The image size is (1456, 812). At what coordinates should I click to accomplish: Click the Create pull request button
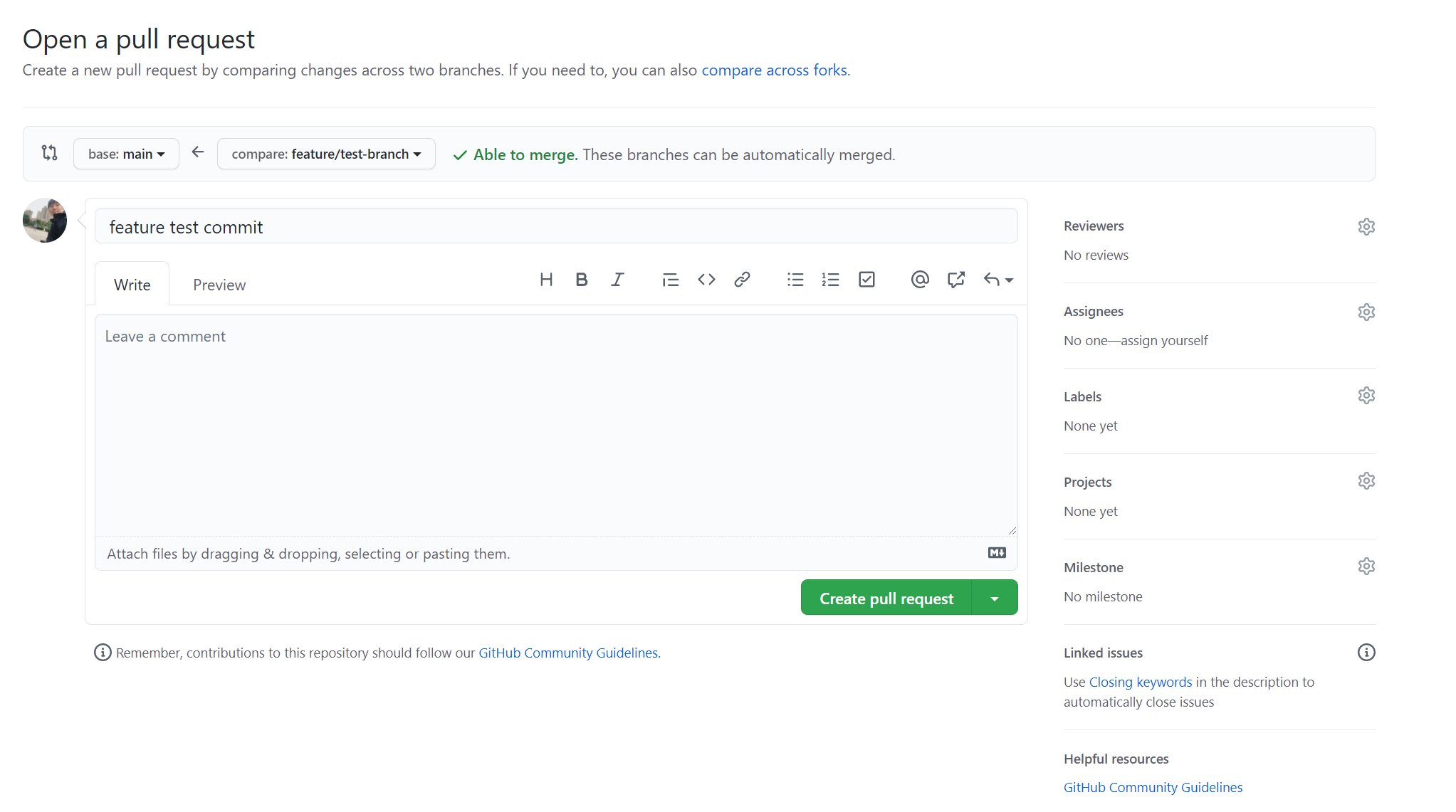(886, 599)
